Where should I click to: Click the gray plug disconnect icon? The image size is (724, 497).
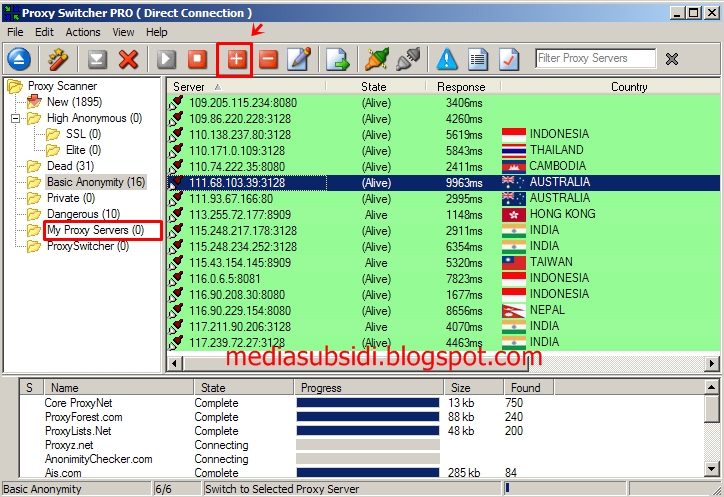point(408,59)
